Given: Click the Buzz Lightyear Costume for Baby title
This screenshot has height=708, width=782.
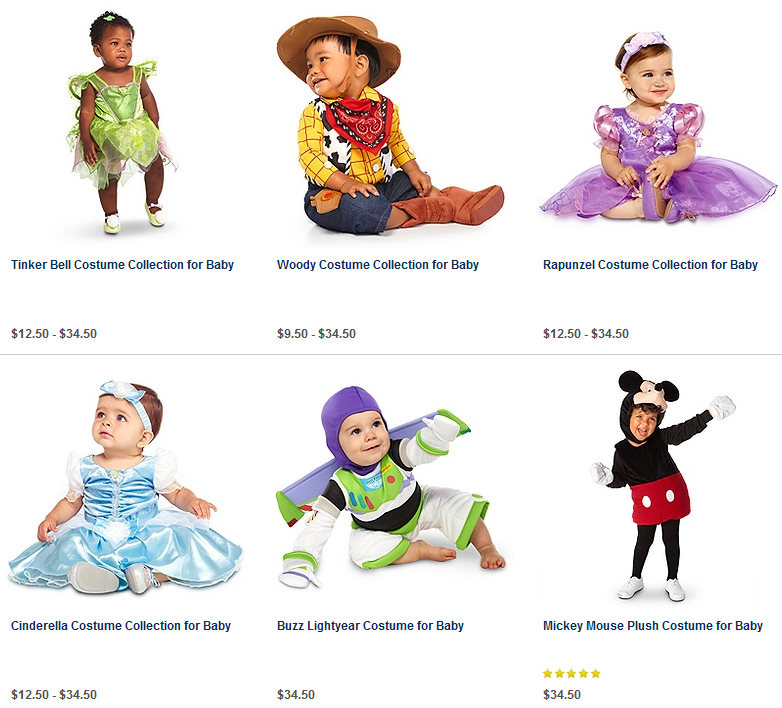Looking at the screenshot, I should coord(370,626).
